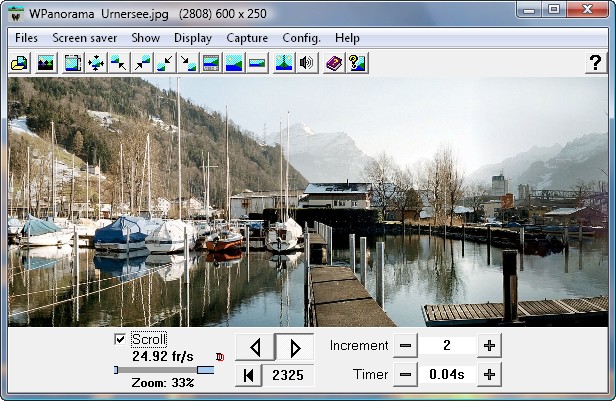The height and width of the screenshot is (401, 616).
Task: Uncheck the Scroll checkbox
Action: pos(120,339)
